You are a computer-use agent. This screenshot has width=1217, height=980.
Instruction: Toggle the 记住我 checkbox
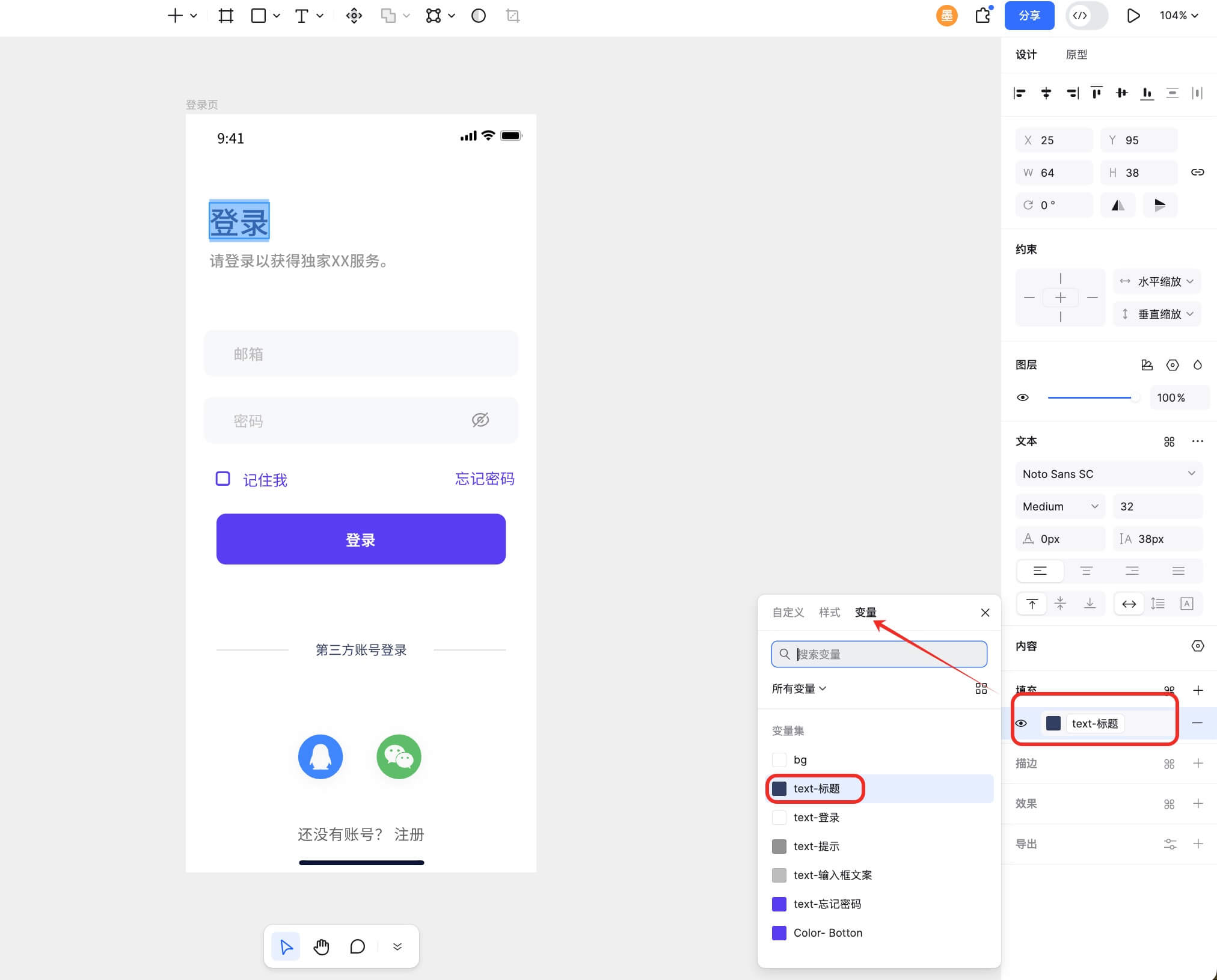(x=223, y=479)
